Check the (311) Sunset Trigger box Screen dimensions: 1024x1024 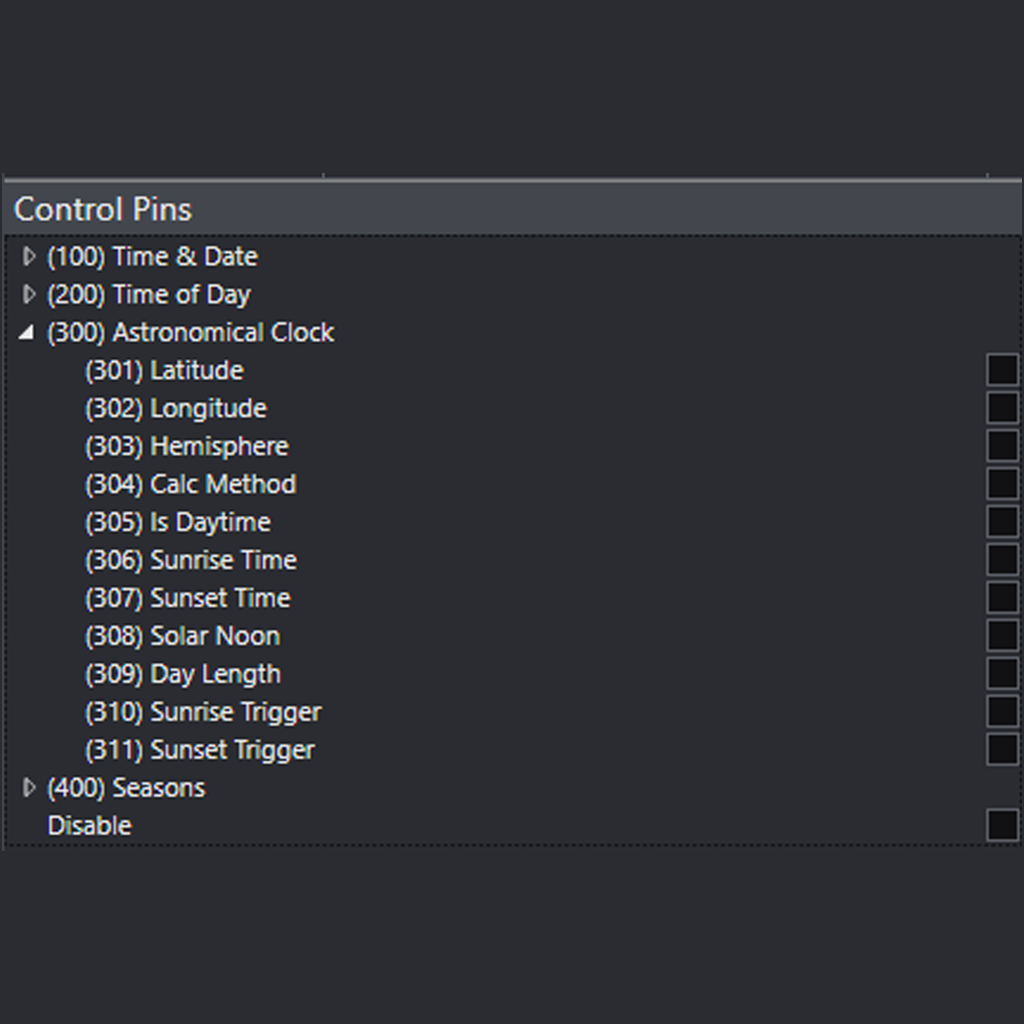1001,749
